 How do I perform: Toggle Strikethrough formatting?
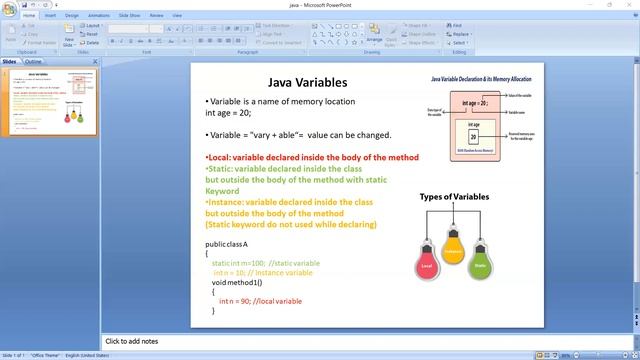(140, 41)
